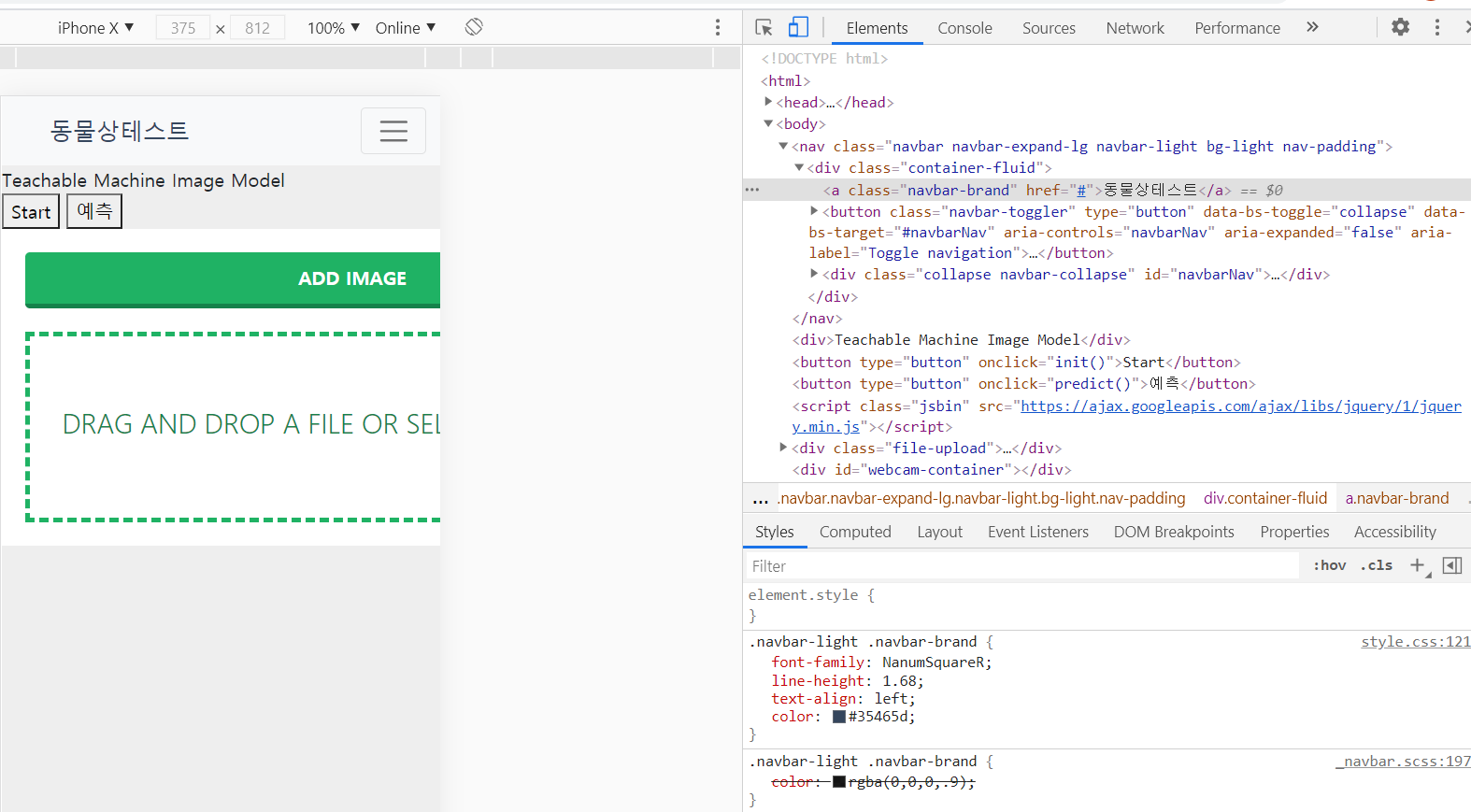Click the ellipsis beside selected DOM node
The width and height of the screenshot is (1471, 812).
(752, 190)
